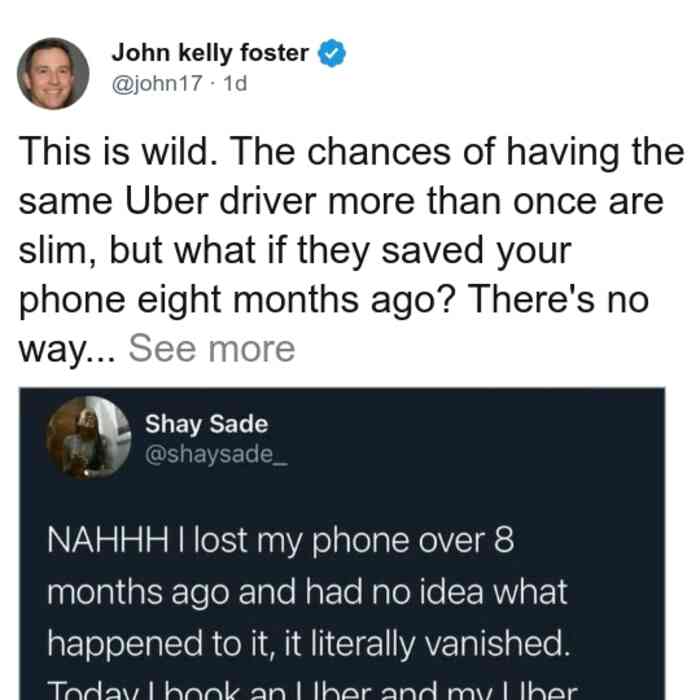The image size is (700, 700).
Task: Click the line 'same Uber driver more than once are'
Action: (x=341, y=202)
